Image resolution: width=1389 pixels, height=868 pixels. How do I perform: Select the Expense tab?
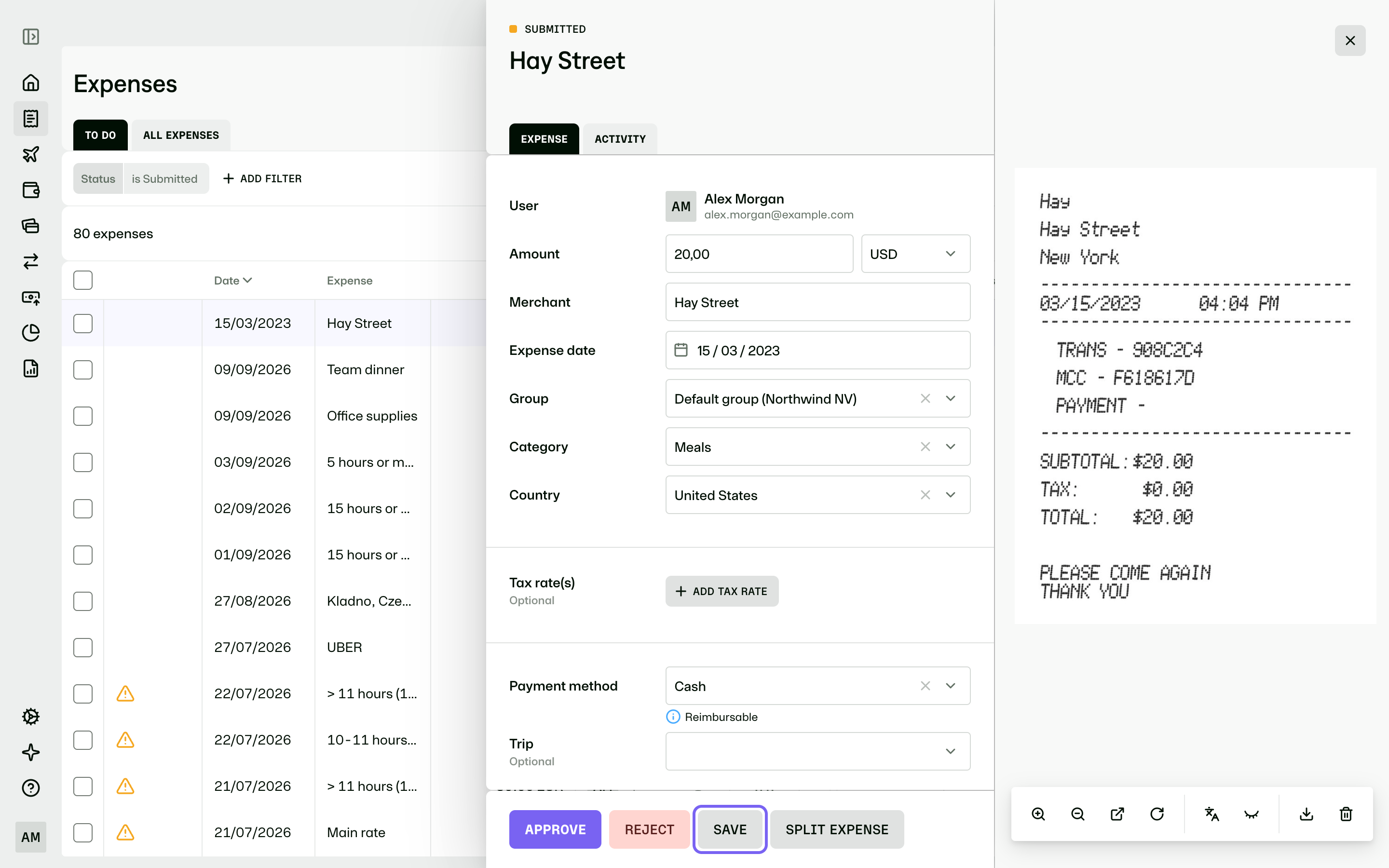(544, 139)
